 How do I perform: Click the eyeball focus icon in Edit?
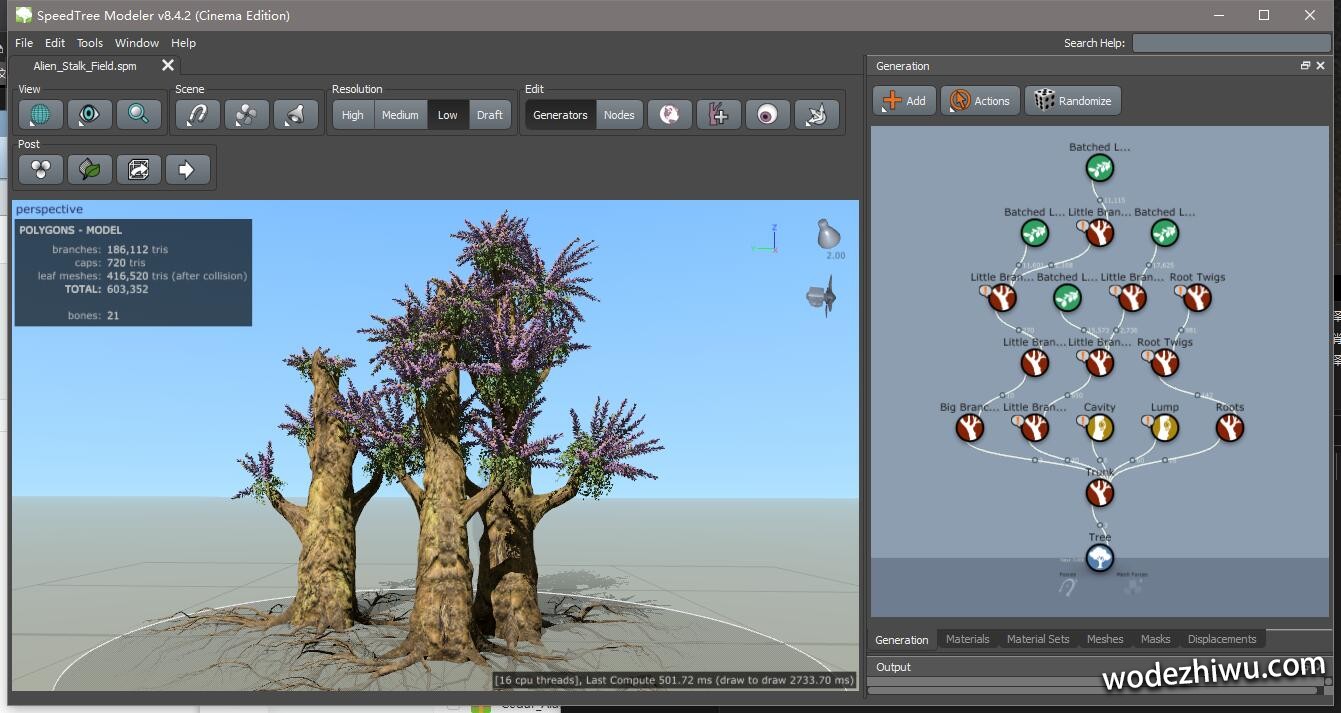tap(766, 115)
